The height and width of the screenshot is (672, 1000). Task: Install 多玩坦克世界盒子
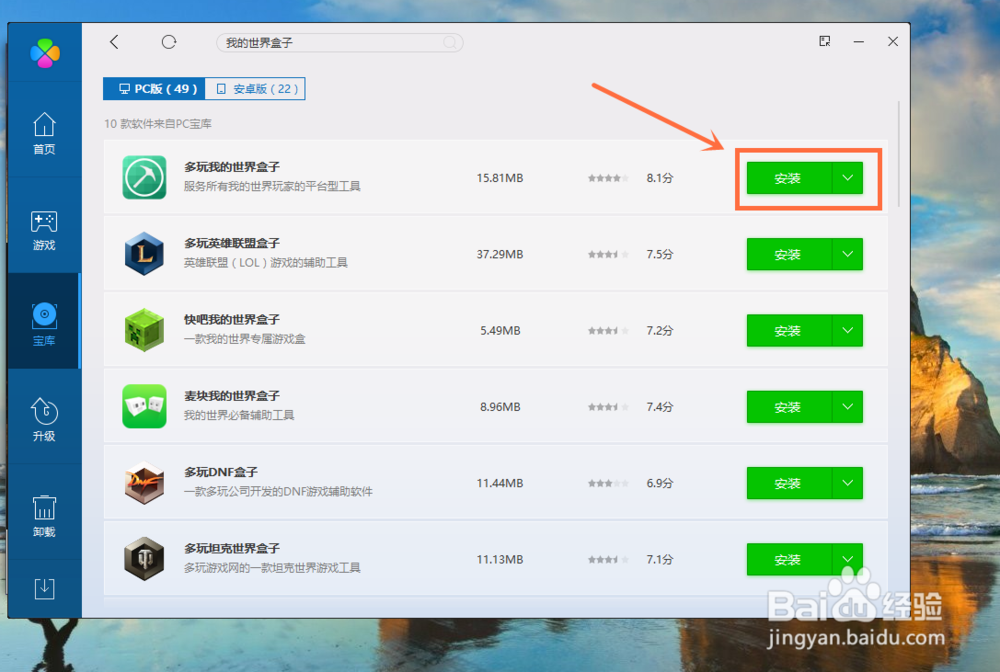789,559
